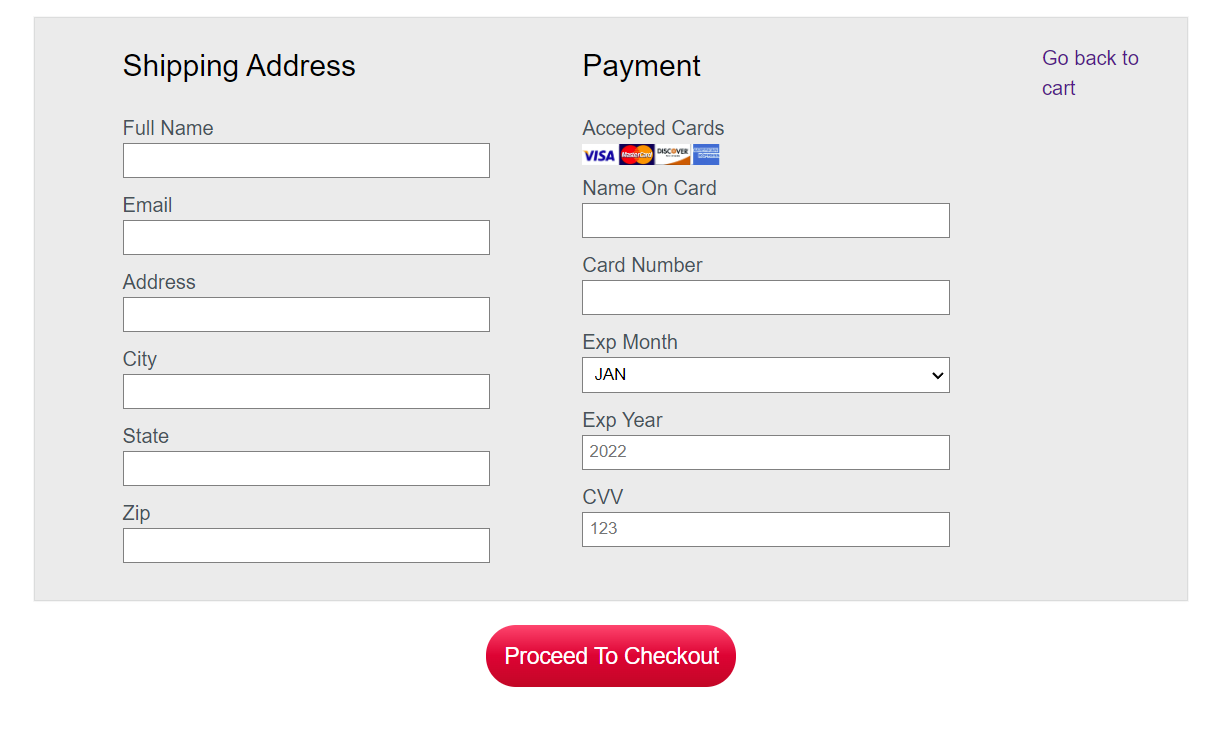Click into the Full Name field
This screenshot has height=748, width=1221.
306,160
